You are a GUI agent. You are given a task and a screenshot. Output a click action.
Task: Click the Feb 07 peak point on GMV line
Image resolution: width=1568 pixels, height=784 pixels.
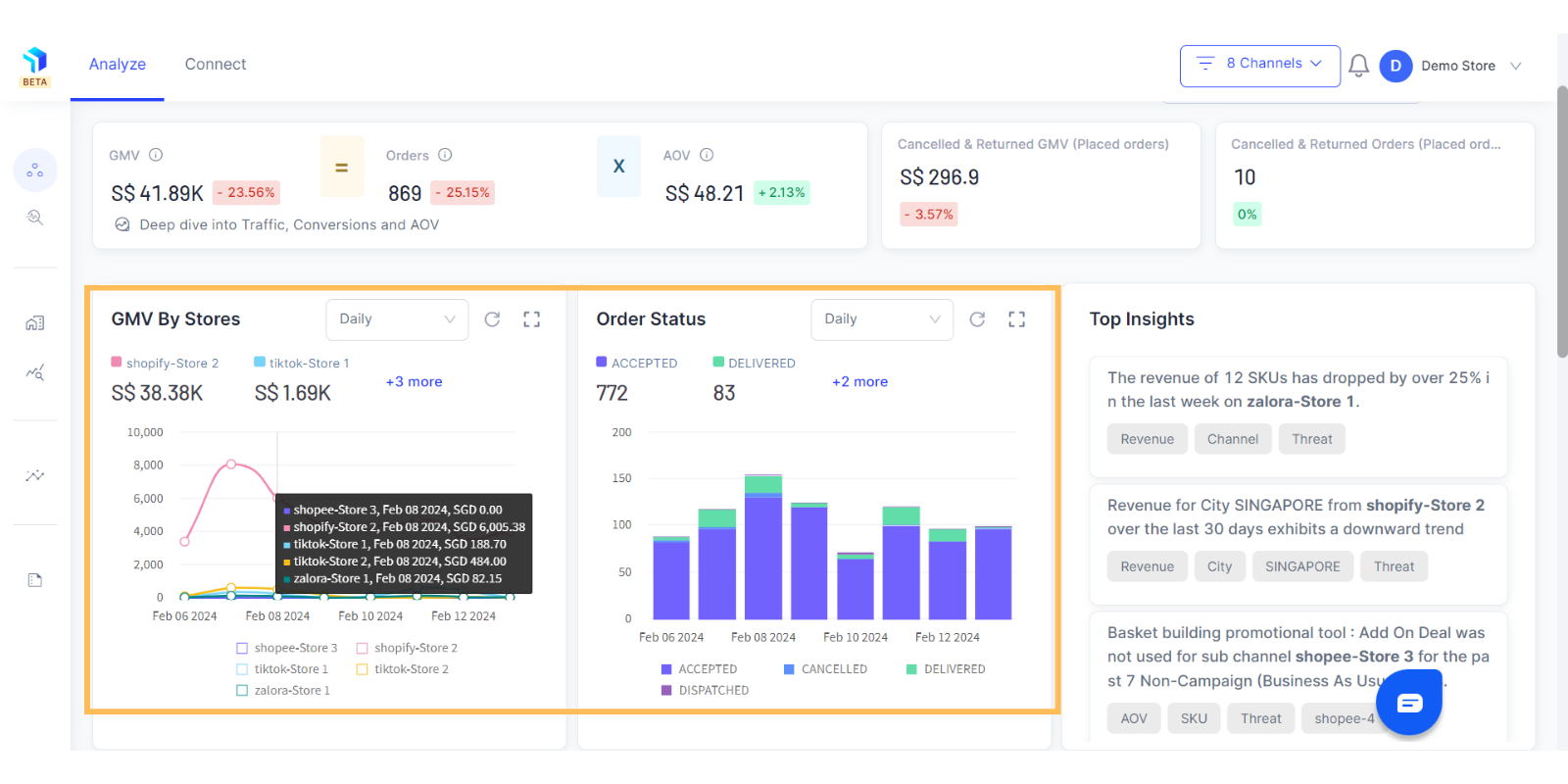[231, 464]
